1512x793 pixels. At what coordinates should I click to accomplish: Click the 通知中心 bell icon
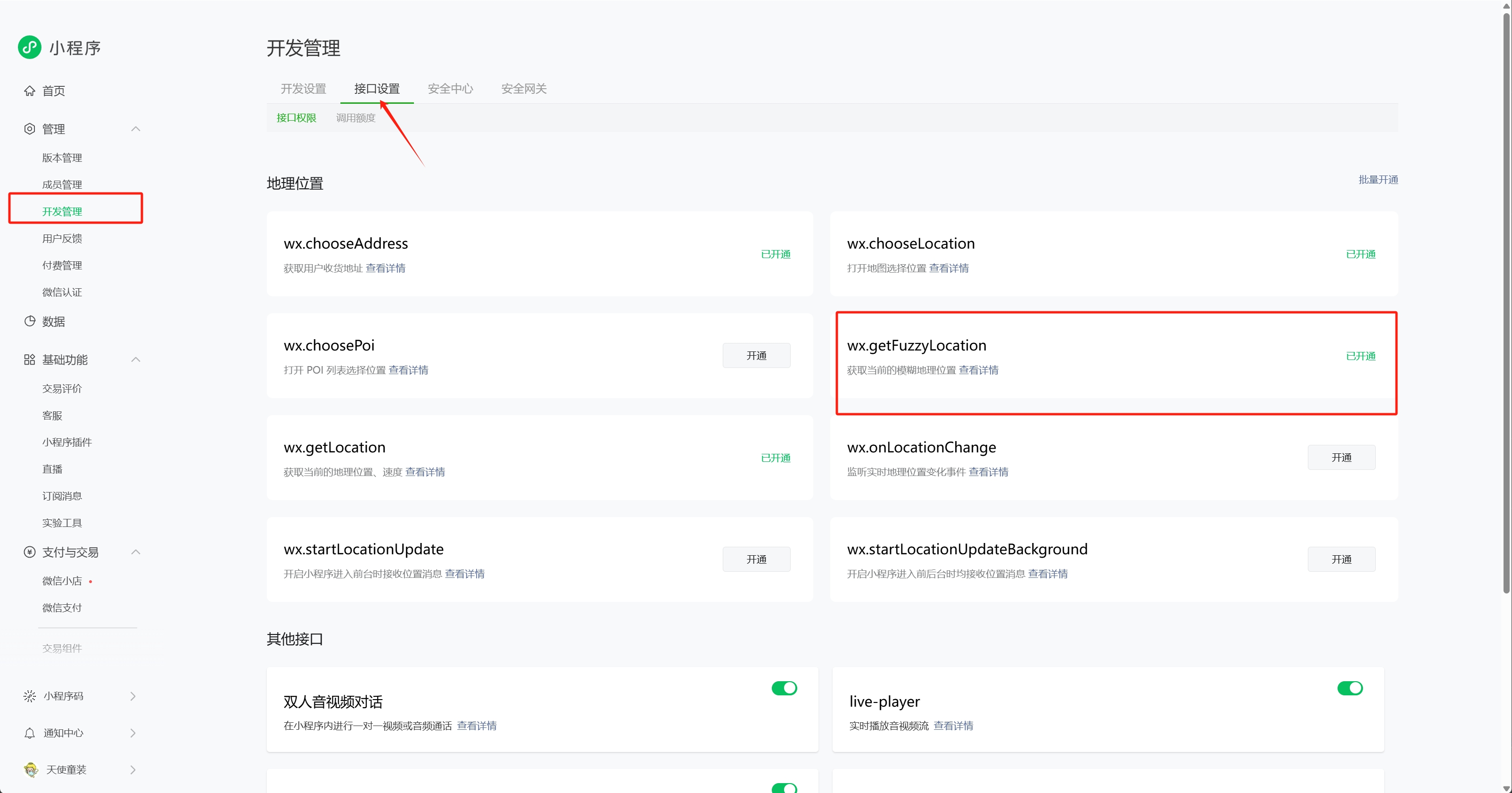tap(29, 733)
